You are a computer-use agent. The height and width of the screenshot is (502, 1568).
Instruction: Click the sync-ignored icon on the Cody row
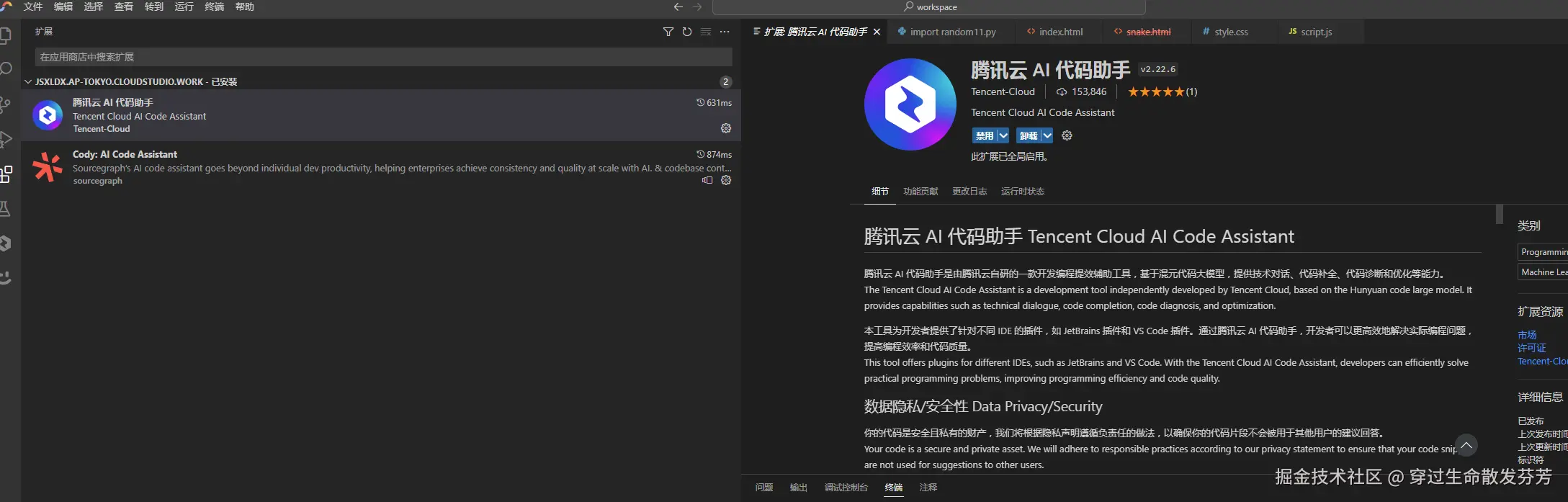(707, 180)
